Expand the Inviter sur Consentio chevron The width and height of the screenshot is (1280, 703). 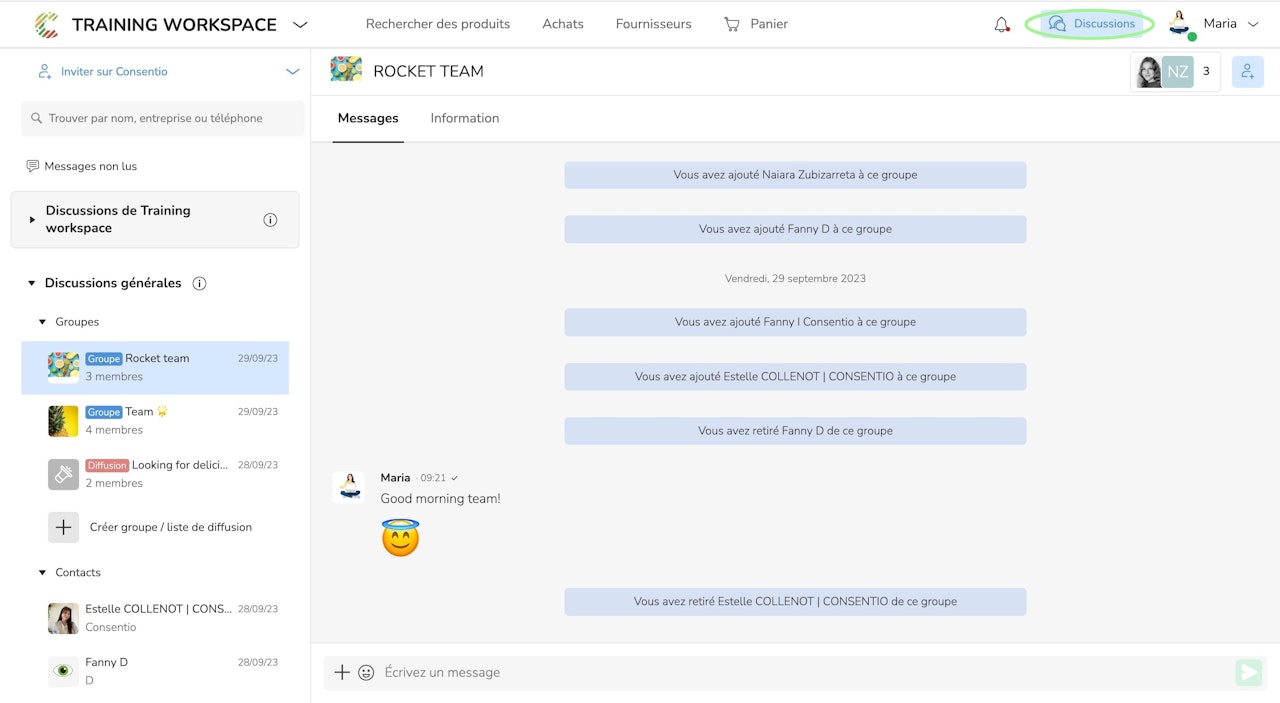pyautogui.click(x=292, y=72)
